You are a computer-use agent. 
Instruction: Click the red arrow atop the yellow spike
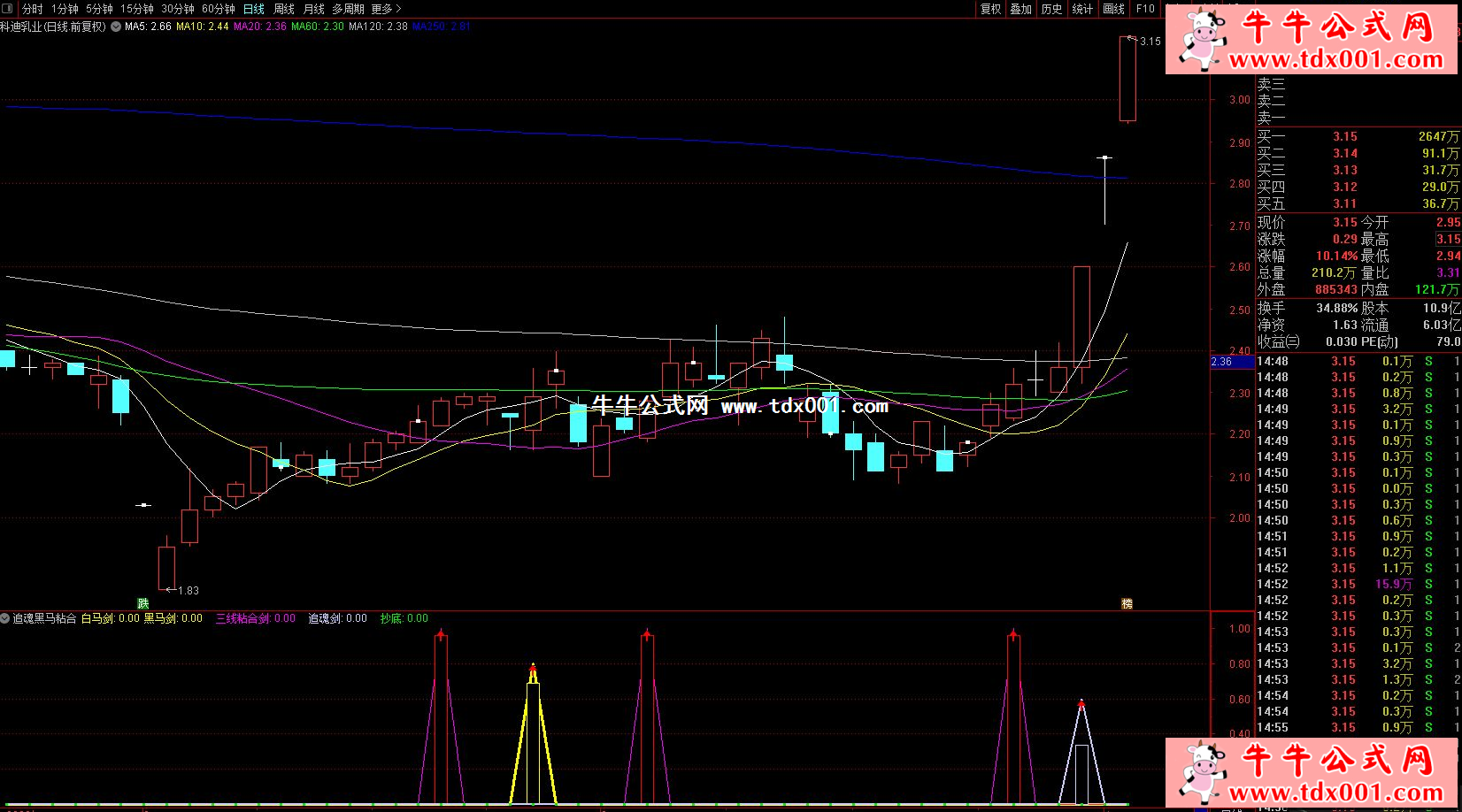pyautogui.click(x=533, y=668)
